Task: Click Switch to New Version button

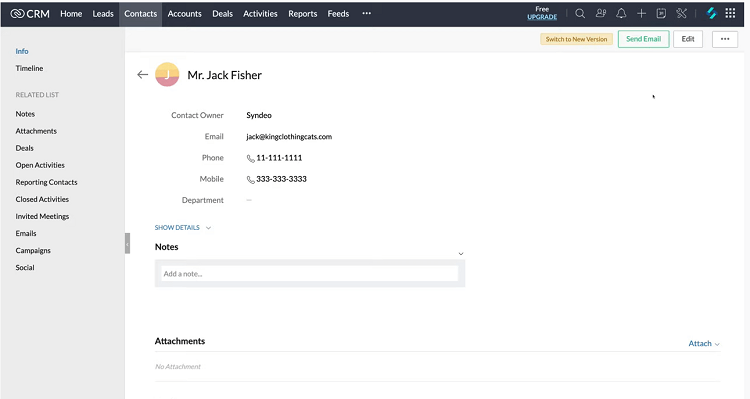Action: pos(576,39)
